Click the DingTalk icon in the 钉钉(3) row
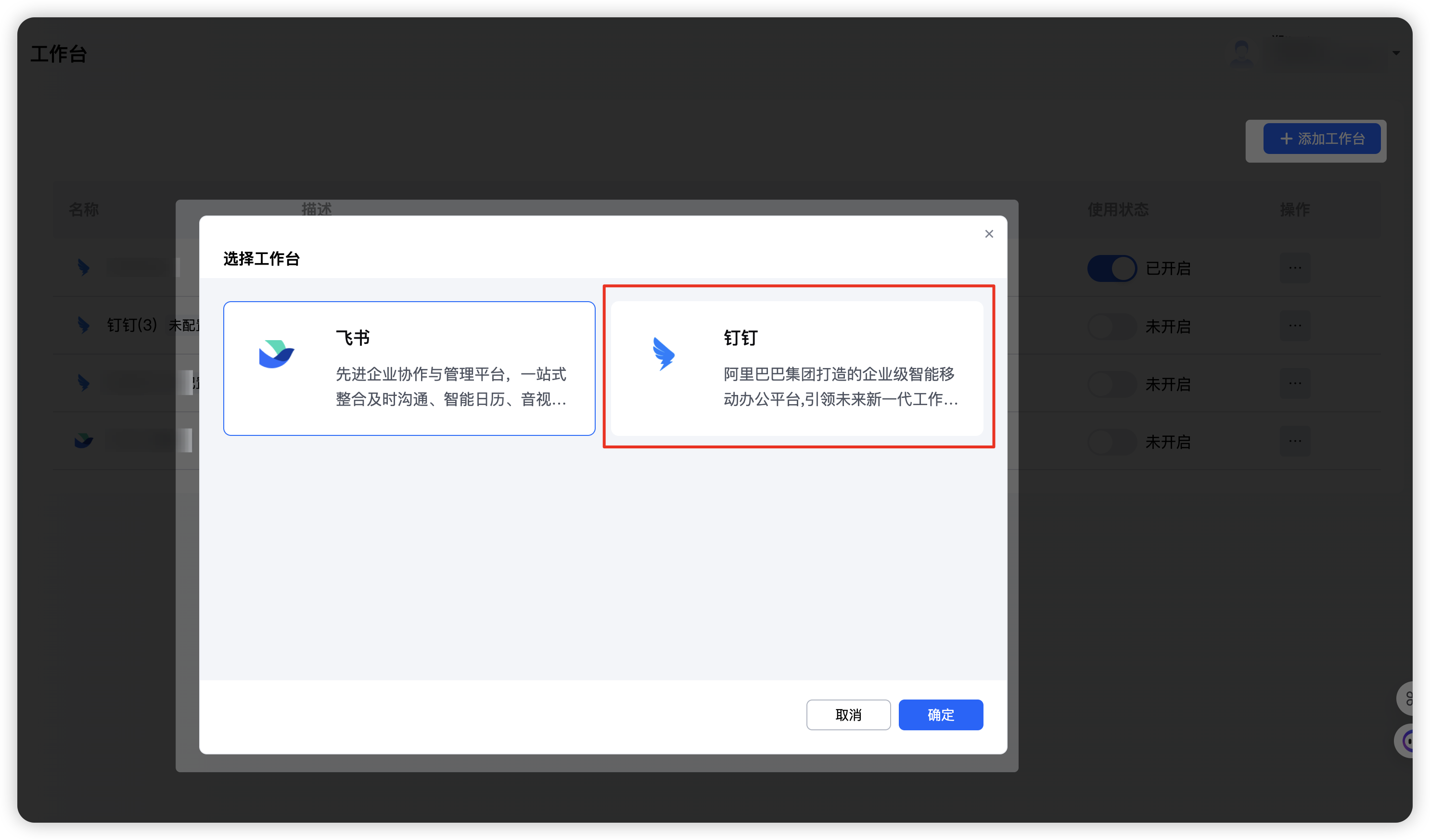1430x840 pixels. (x=83, y=325)
